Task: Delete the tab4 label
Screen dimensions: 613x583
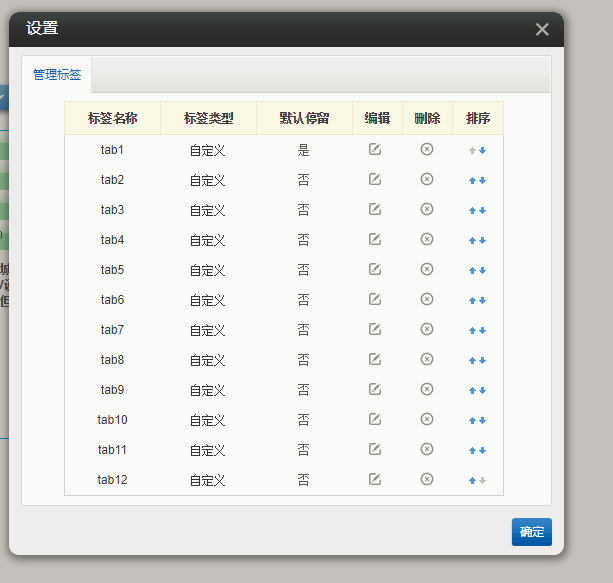Action: 427,240
